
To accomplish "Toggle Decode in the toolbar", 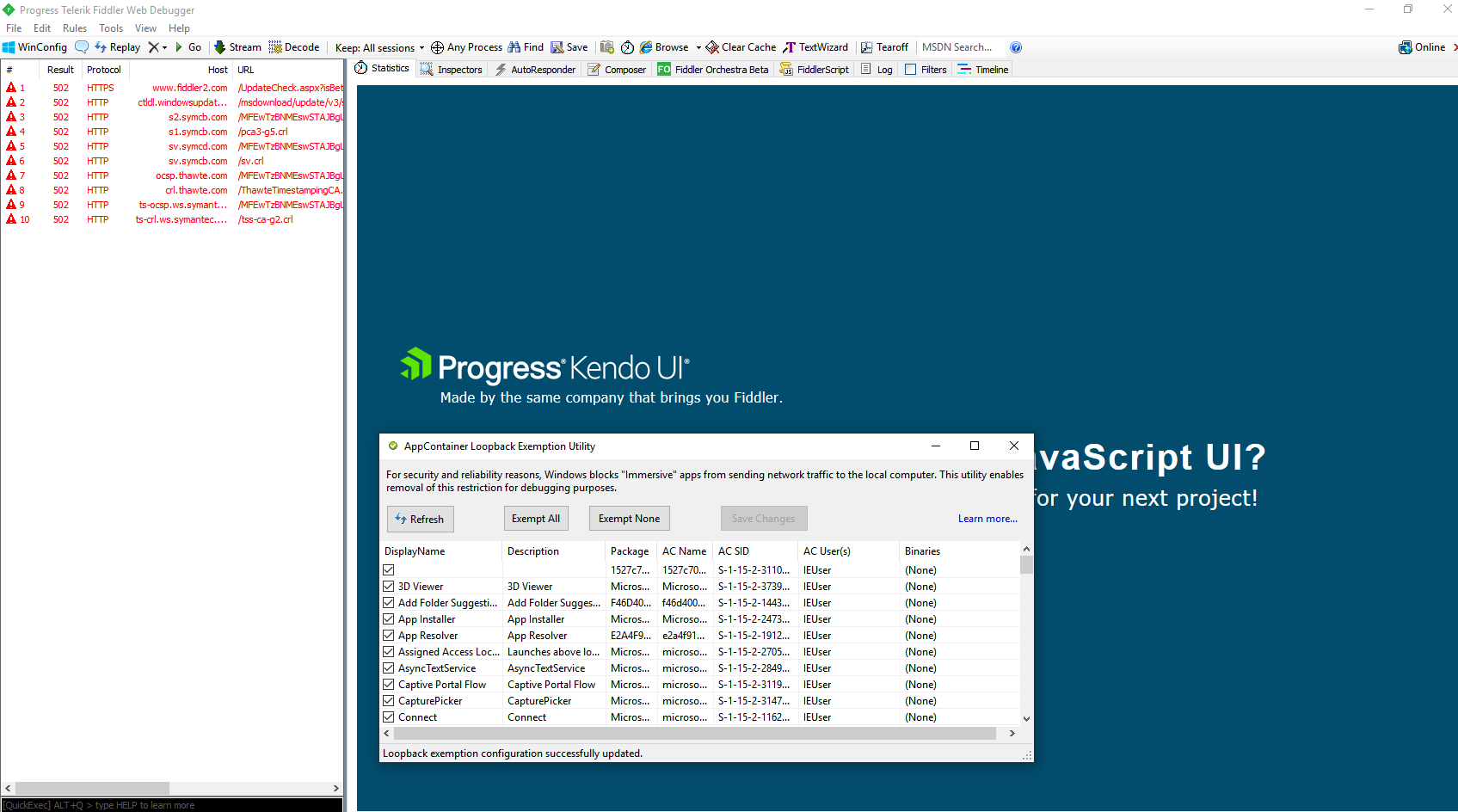I will (x=294, y=47).
